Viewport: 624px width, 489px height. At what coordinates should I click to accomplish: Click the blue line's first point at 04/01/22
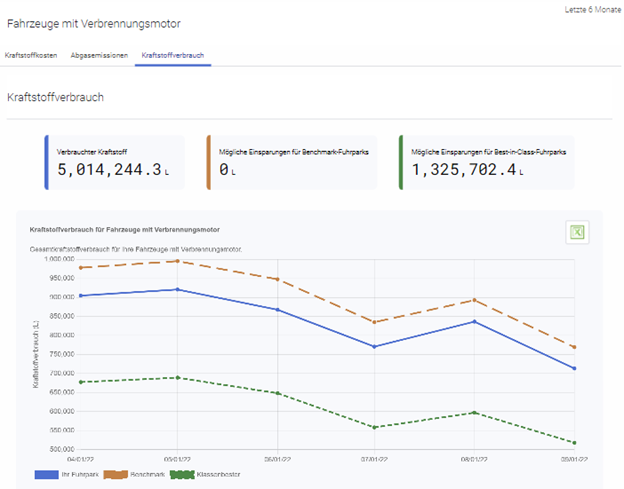click(x=79, y=296)
